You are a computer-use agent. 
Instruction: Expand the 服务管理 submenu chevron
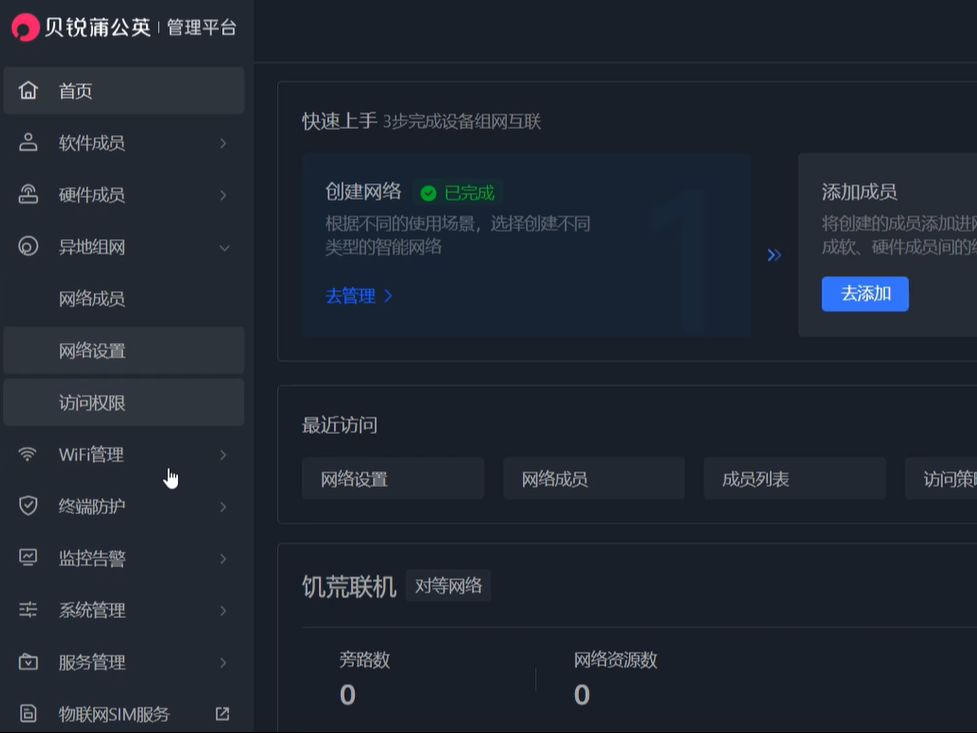click(x=223, y=663)
